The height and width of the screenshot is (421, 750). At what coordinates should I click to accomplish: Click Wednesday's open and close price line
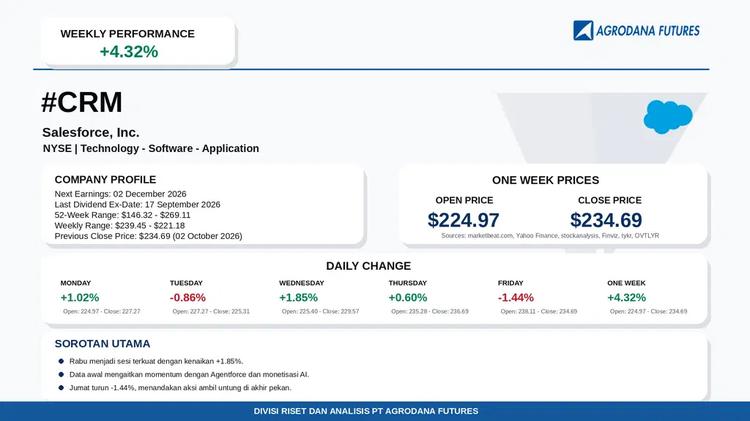[320, 311]
